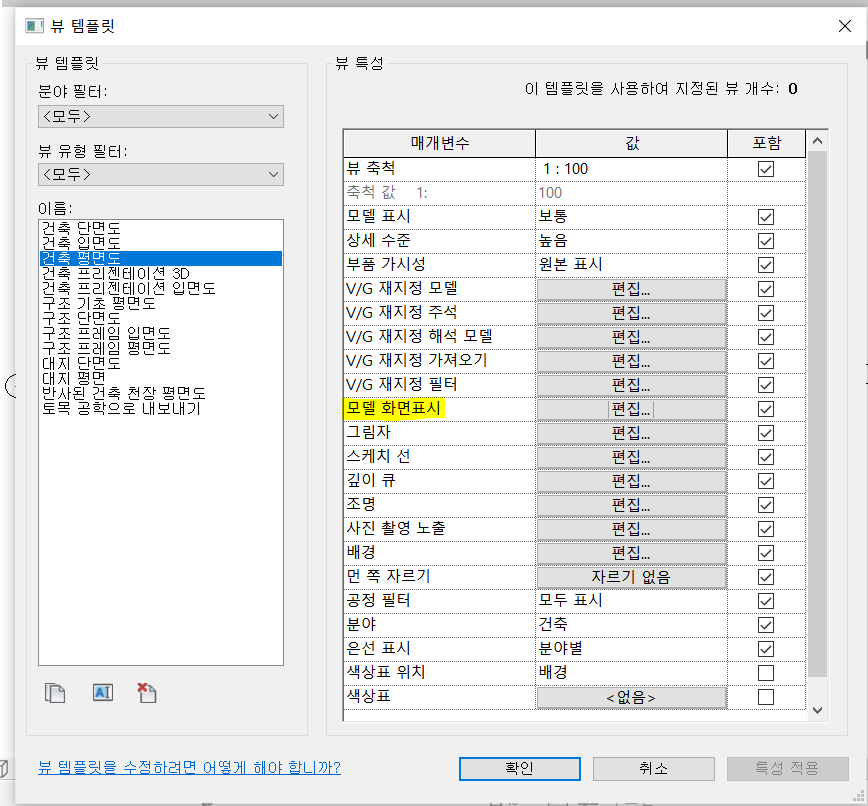Image resolution: width=868 pixels, height=806 pixels.
Task: Select 구조 기초 평면도 in the name list
Action: pyautogui.click(x=97, y=304)
